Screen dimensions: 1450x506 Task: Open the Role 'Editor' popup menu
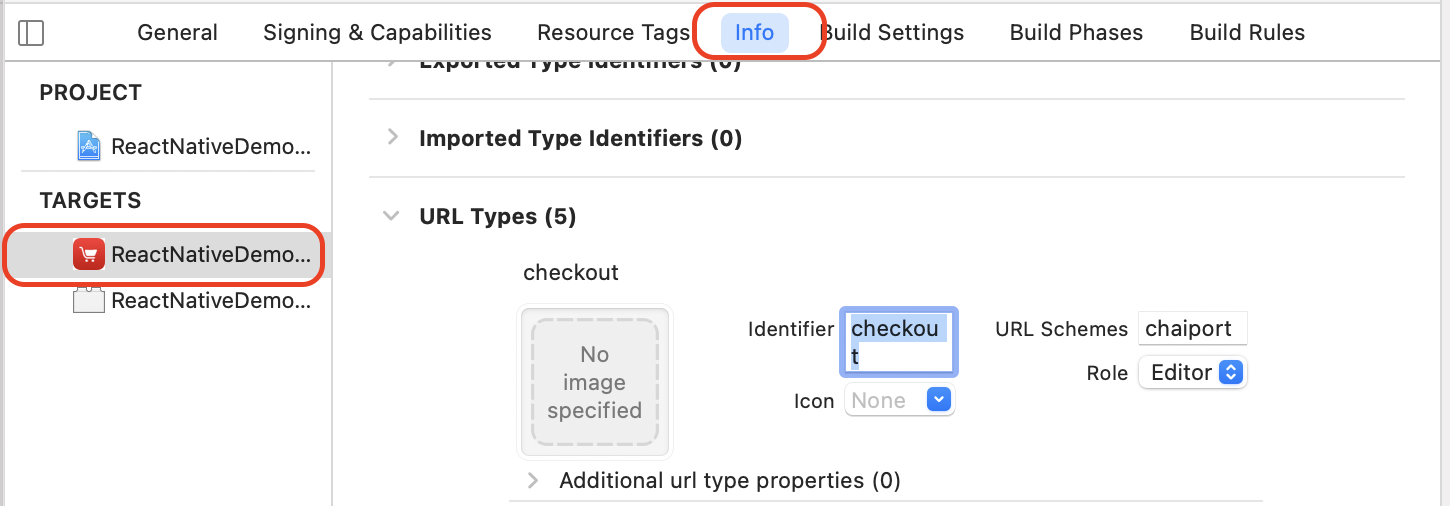1193,373
